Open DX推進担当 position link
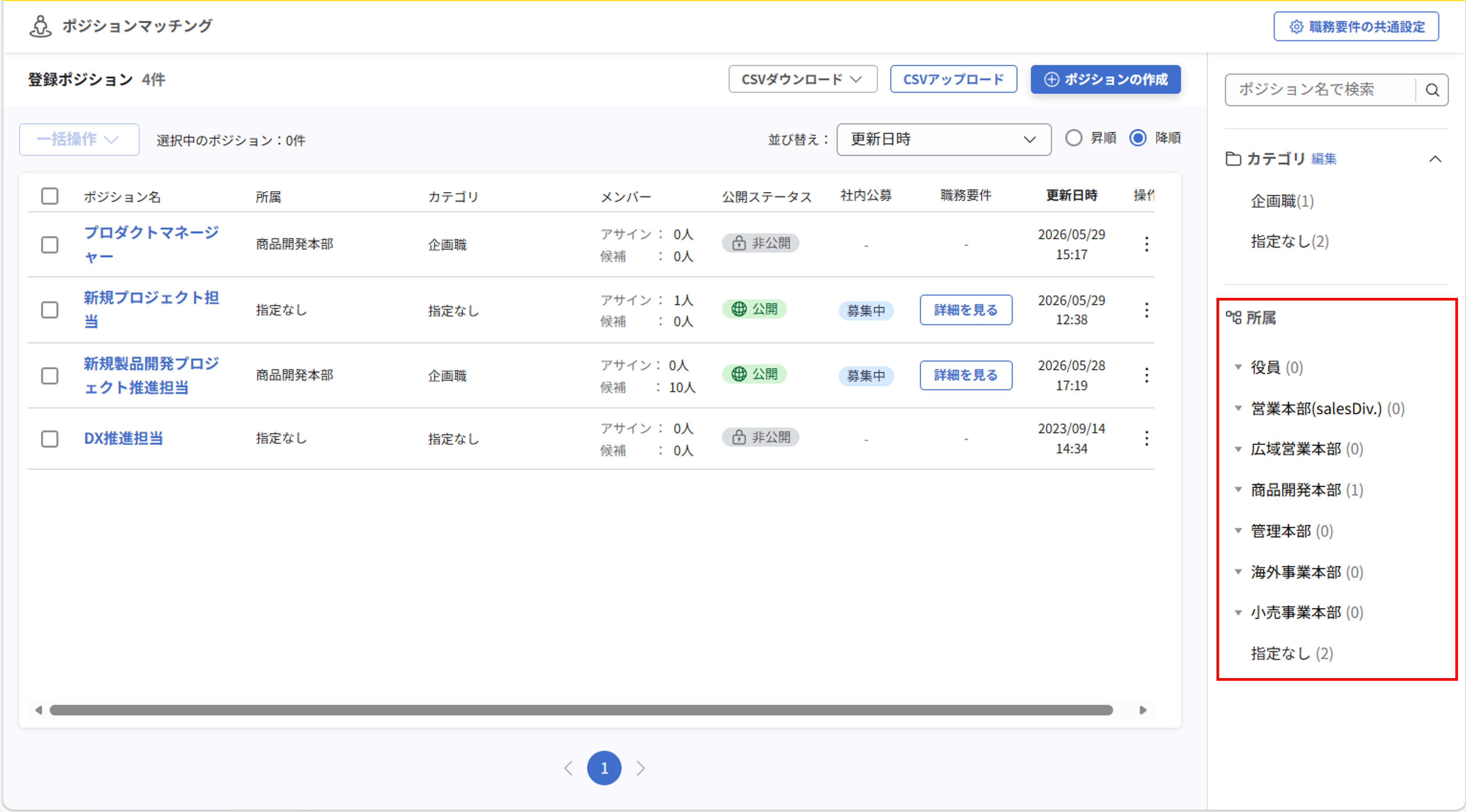 (x=124, y=438)
